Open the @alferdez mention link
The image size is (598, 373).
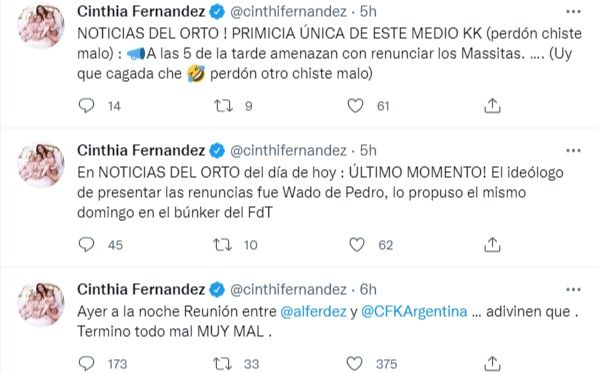[313, 312]
